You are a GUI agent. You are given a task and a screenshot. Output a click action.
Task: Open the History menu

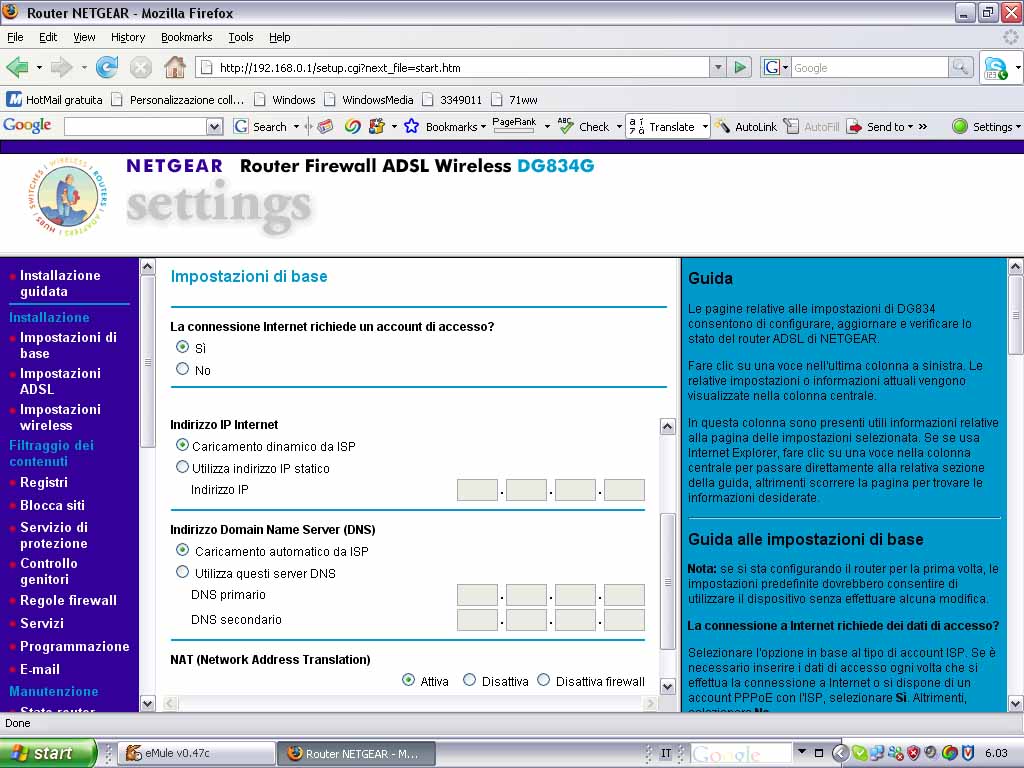pos(128,37)
